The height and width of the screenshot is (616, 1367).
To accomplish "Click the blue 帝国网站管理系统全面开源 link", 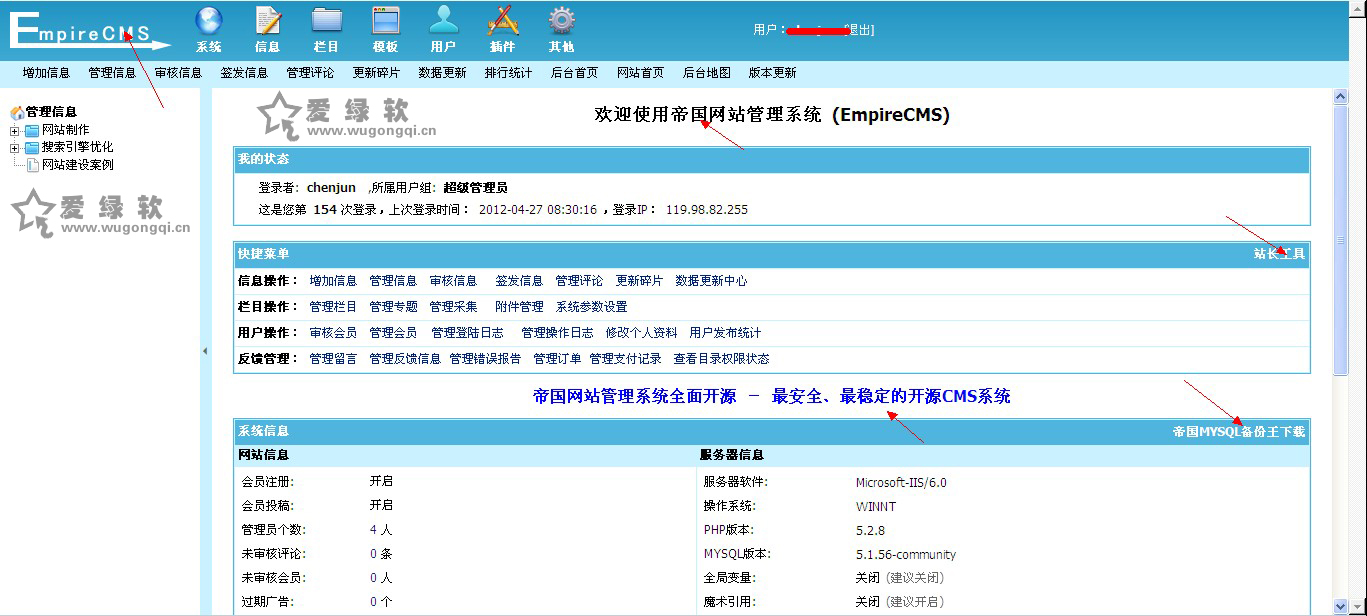I will click(x=635, y=396).
